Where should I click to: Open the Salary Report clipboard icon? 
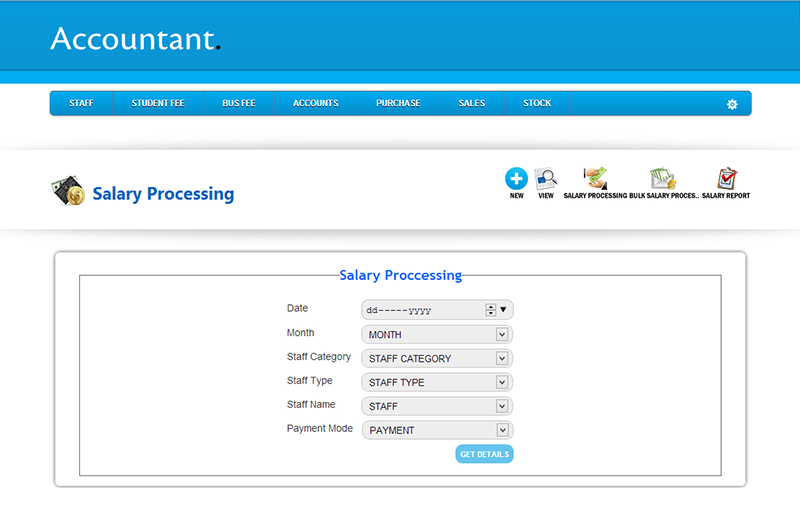pos(726,180)
